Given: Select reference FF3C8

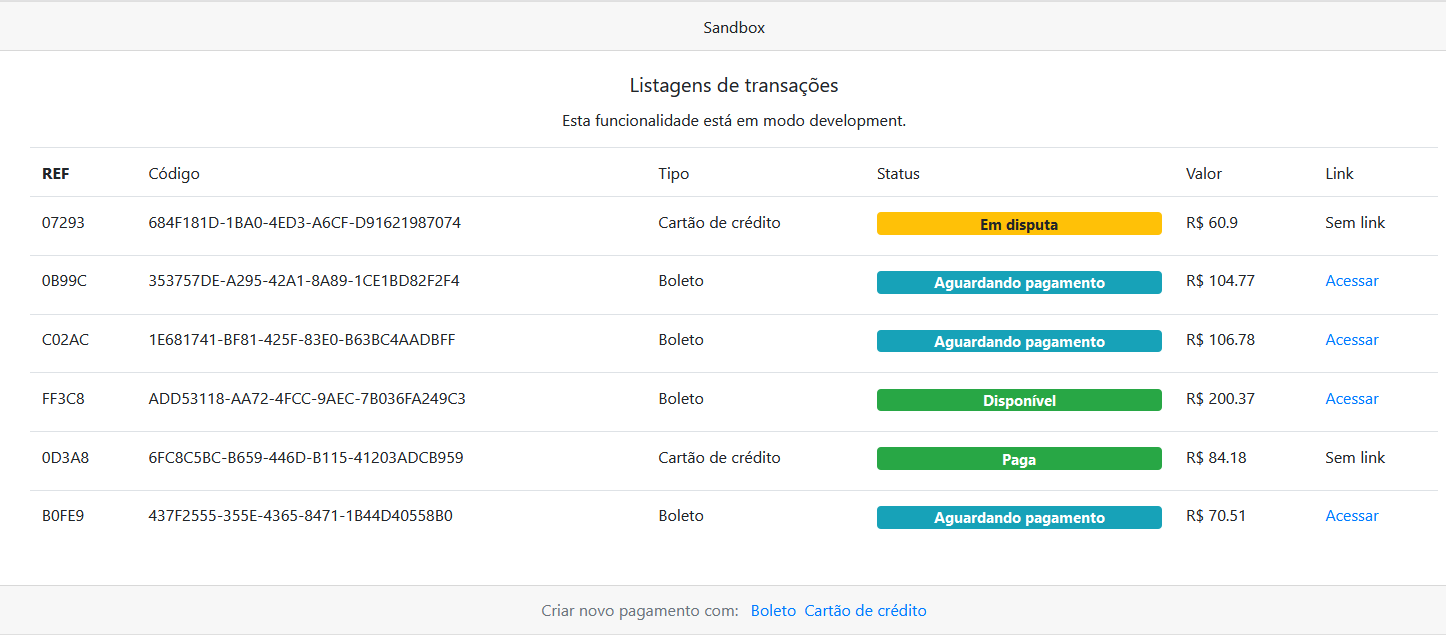Looking at the screenshot, I should click(x=63, y=399).
